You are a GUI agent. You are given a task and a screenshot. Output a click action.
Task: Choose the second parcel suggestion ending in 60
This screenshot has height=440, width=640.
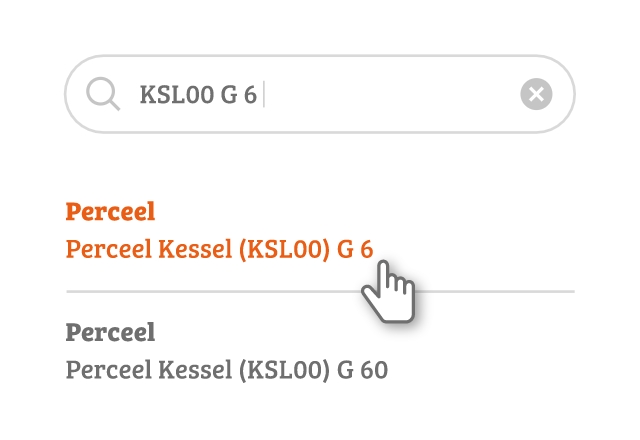(227, 370)
